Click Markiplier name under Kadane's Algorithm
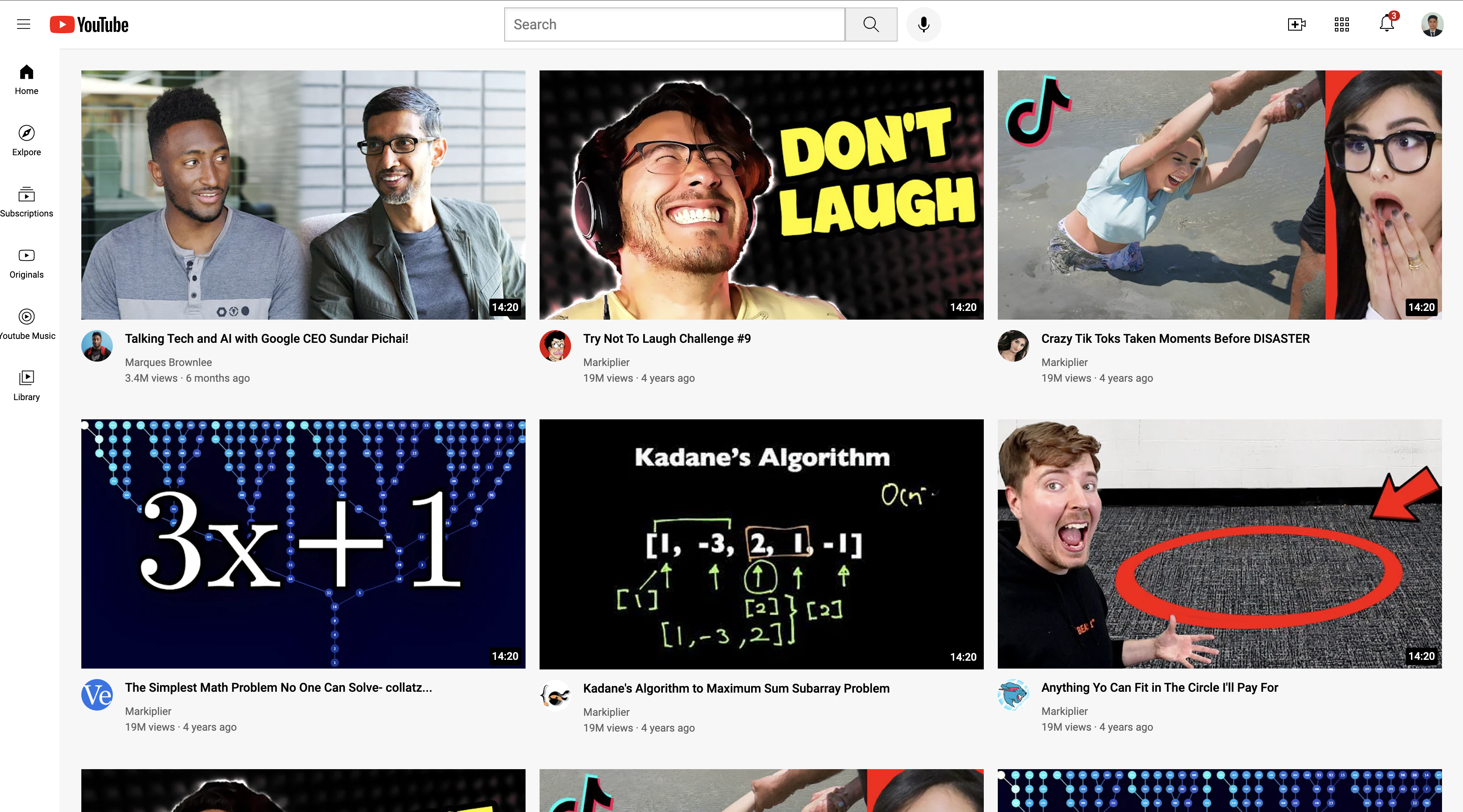The width and height of the screenshot is (1463, 812). 606,712
